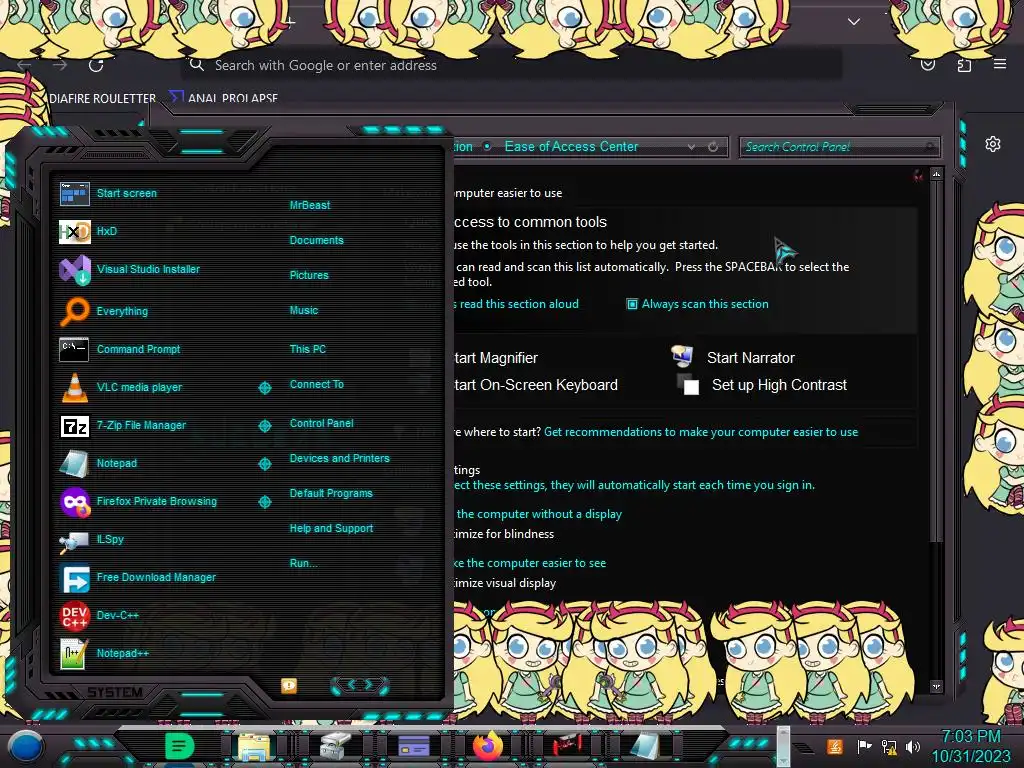This screenshot has width=1024, height=768.
Task: Click Start Magnifier text
Action: (x=496, y=358)
